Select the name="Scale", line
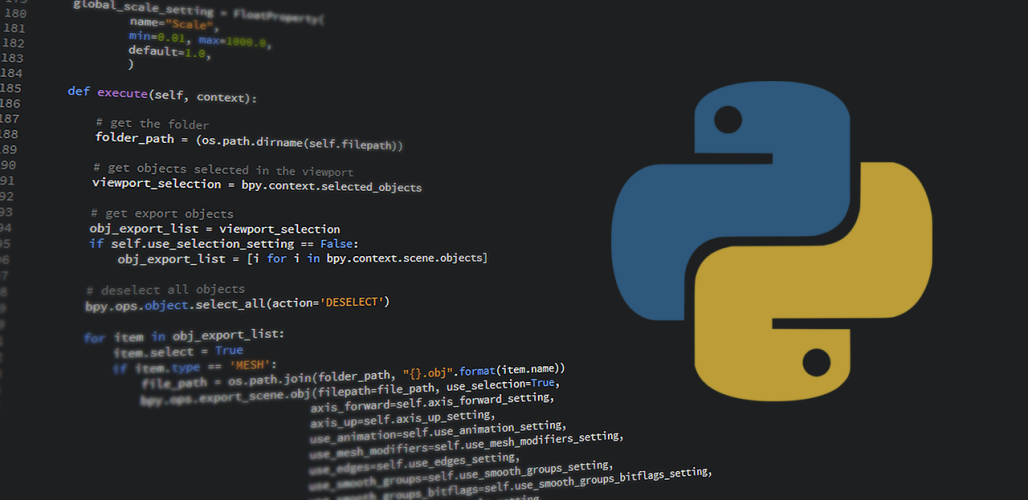This screenshot has height=500, width=1028. pyautogui.click(x=174, y=26)
